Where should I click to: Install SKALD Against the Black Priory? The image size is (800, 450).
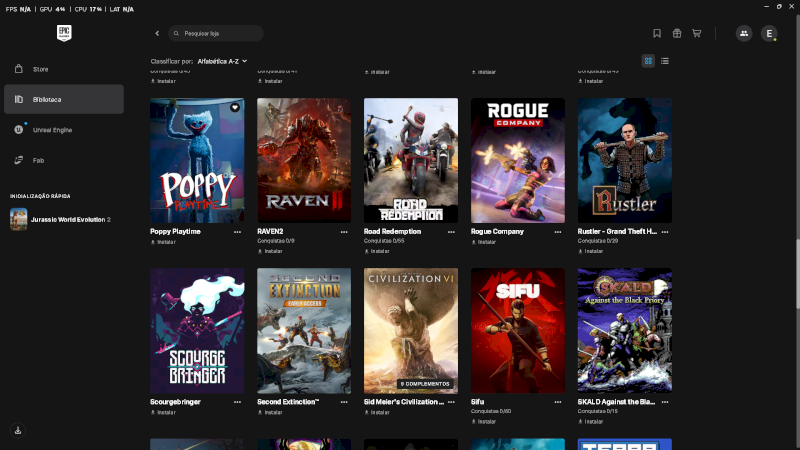(591, 422)
